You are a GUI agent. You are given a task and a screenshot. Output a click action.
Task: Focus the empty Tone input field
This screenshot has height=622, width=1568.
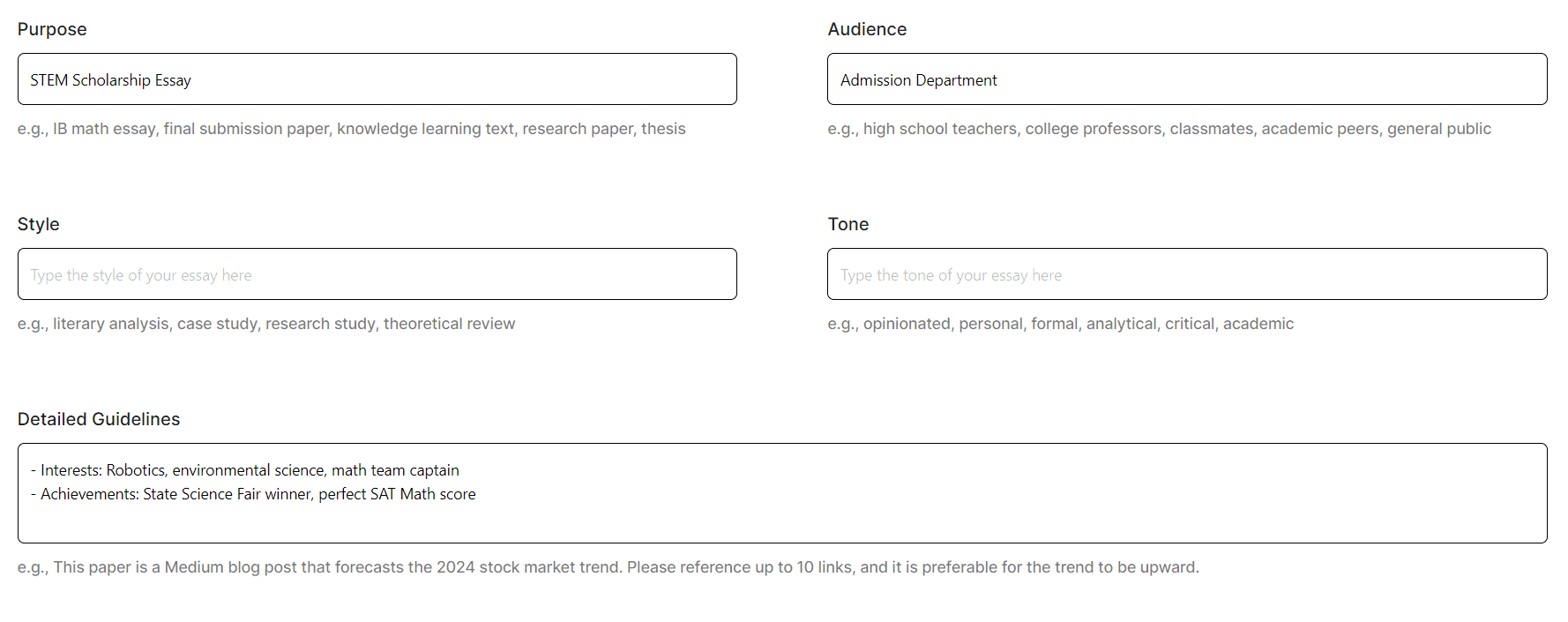[1186, 274]
